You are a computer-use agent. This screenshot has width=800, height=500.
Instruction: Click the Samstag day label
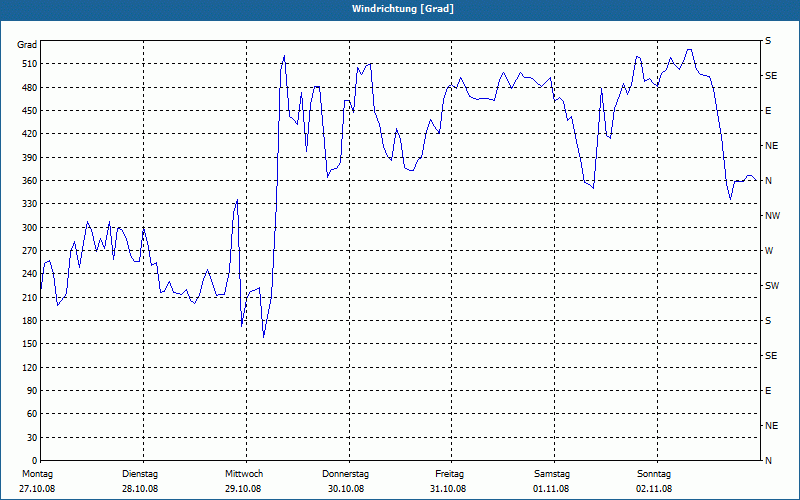pos(552,474)
